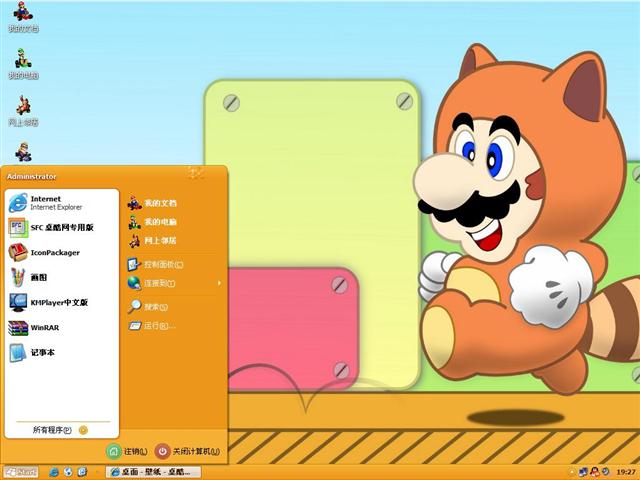Click the 19:27 taskbar clock
The image size is (640, 480).
[626, 472]
